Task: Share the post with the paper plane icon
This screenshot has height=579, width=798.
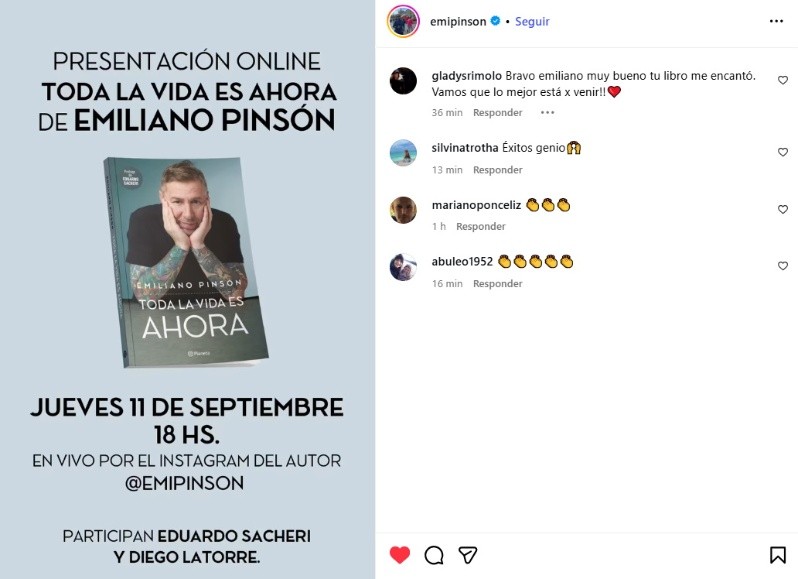Action: [468, 555]
